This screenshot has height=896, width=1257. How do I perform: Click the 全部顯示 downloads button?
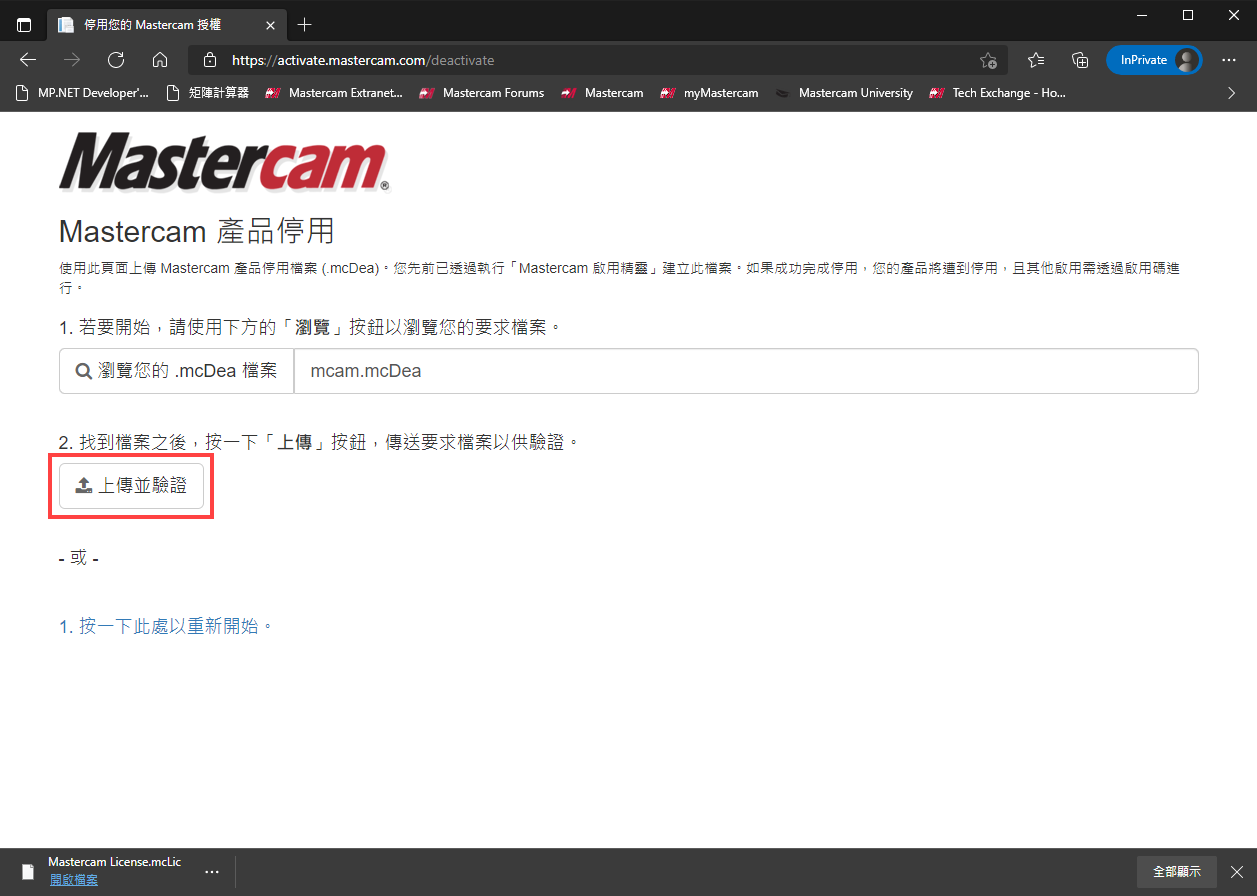tap(1177, 872)
